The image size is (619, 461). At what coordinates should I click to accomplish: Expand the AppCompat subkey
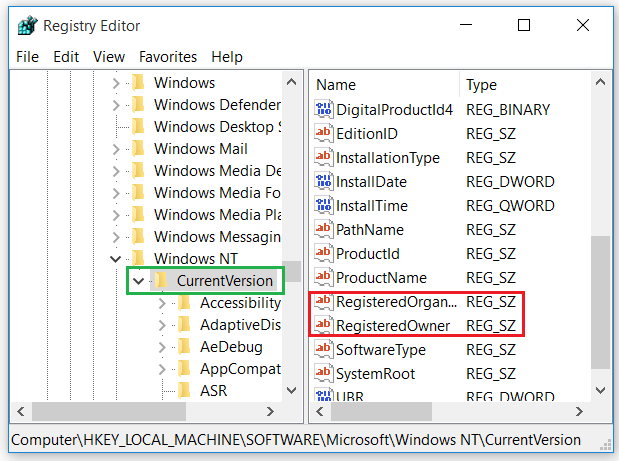[x=162, y=369]
